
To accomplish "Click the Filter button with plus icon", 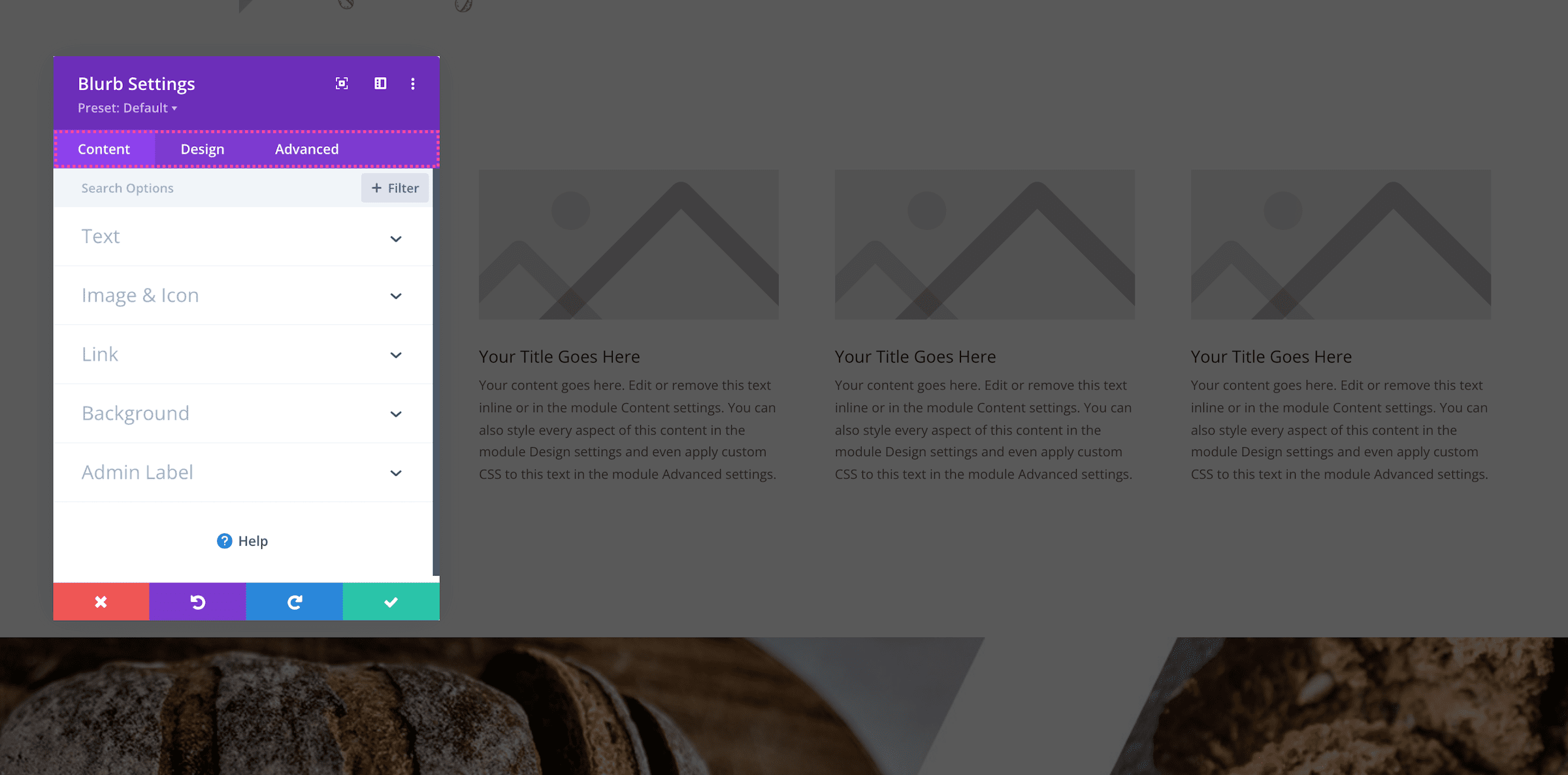I will pos(395,187).
